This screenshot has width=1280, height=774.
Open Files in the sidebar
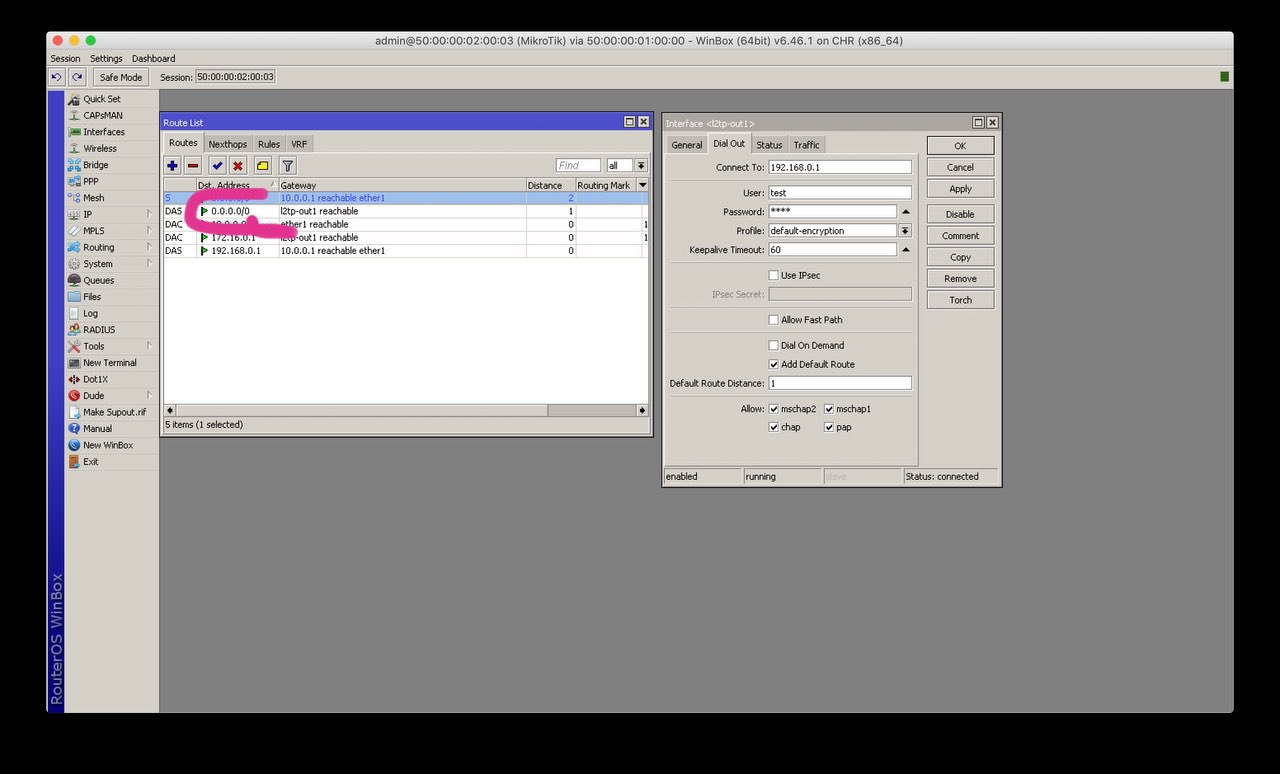[x=92, y=297]
